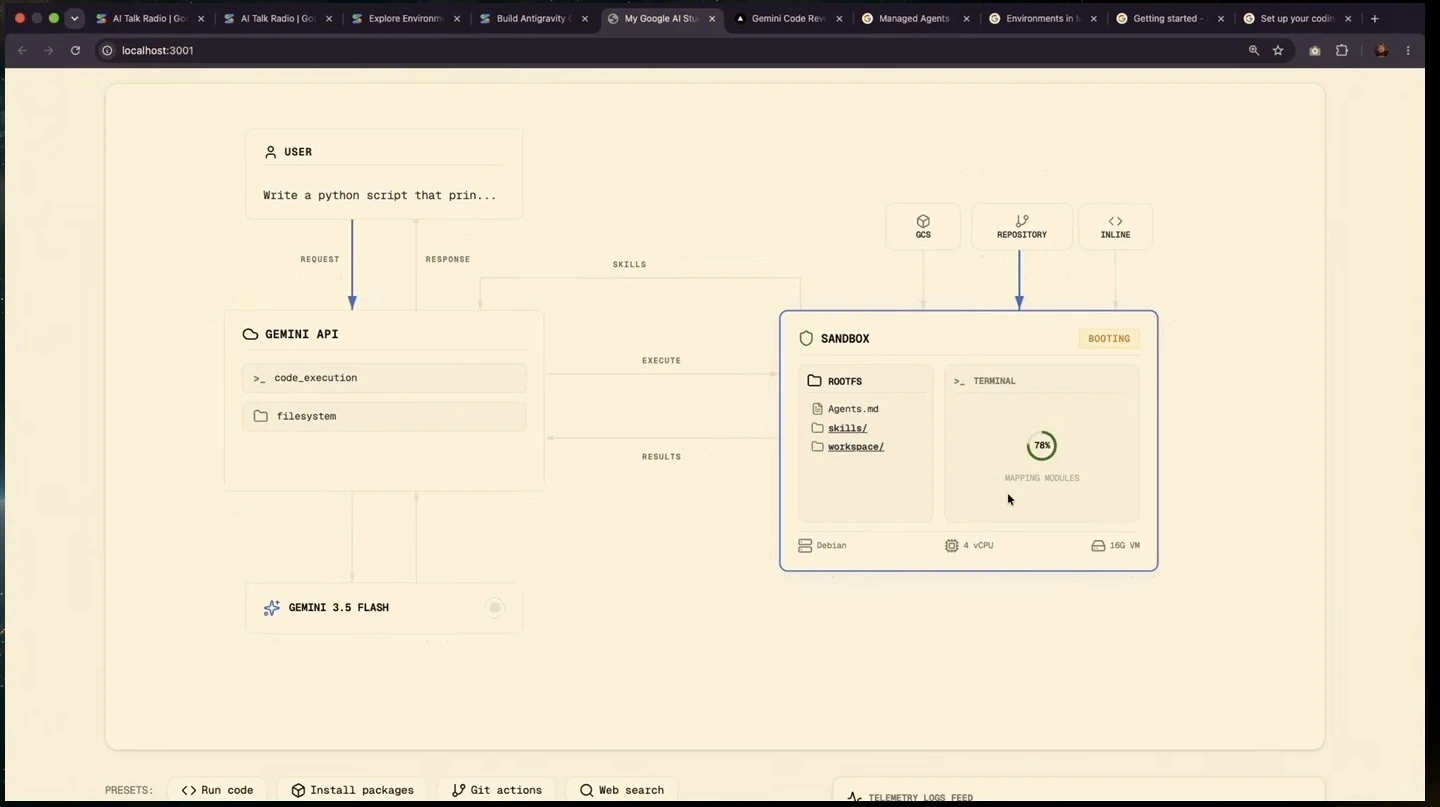Switch to the Managed Agents tab

[910, 18]
